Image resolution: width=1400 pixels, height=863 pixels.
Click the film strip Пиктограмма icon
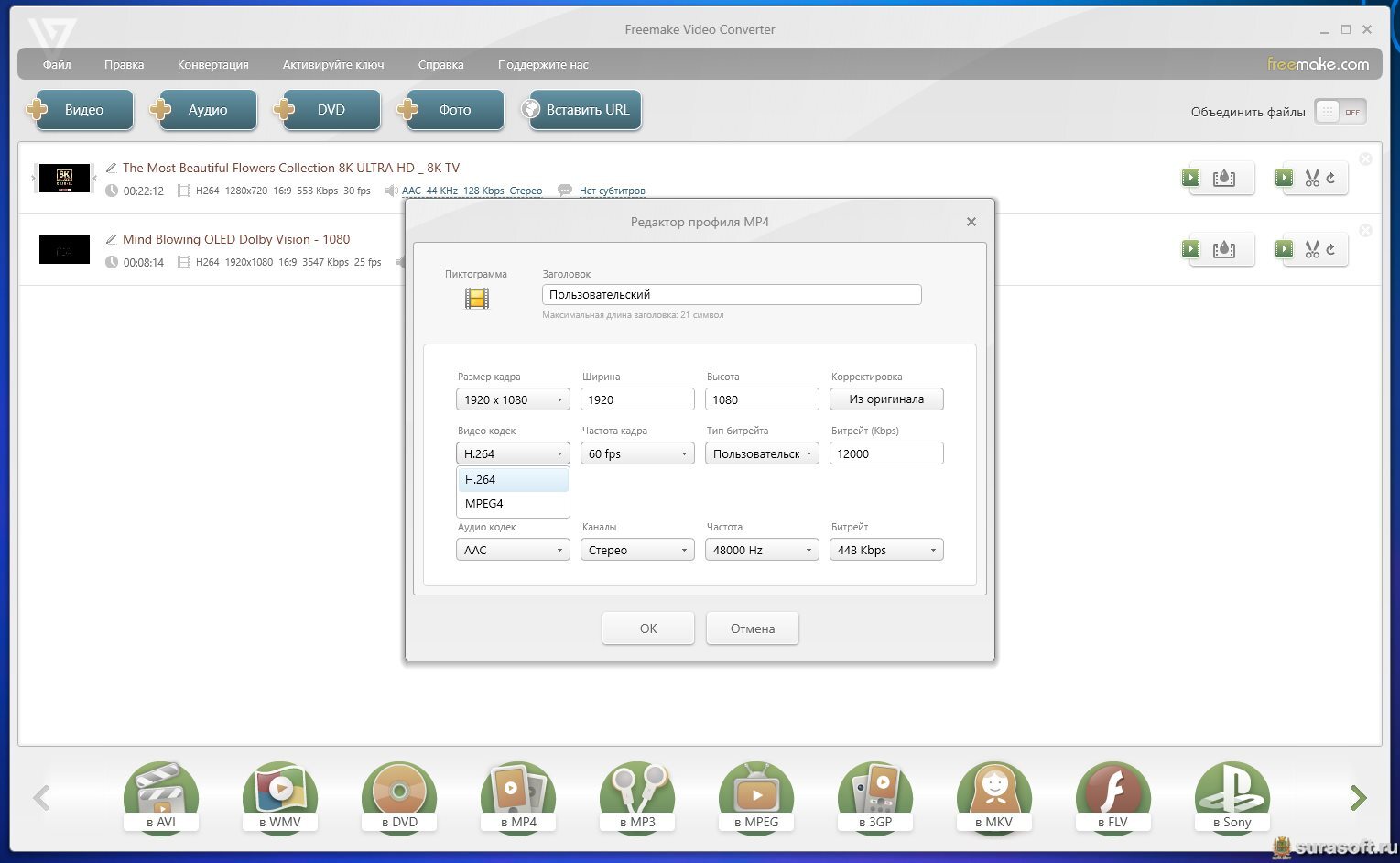(x=476, y=298)
